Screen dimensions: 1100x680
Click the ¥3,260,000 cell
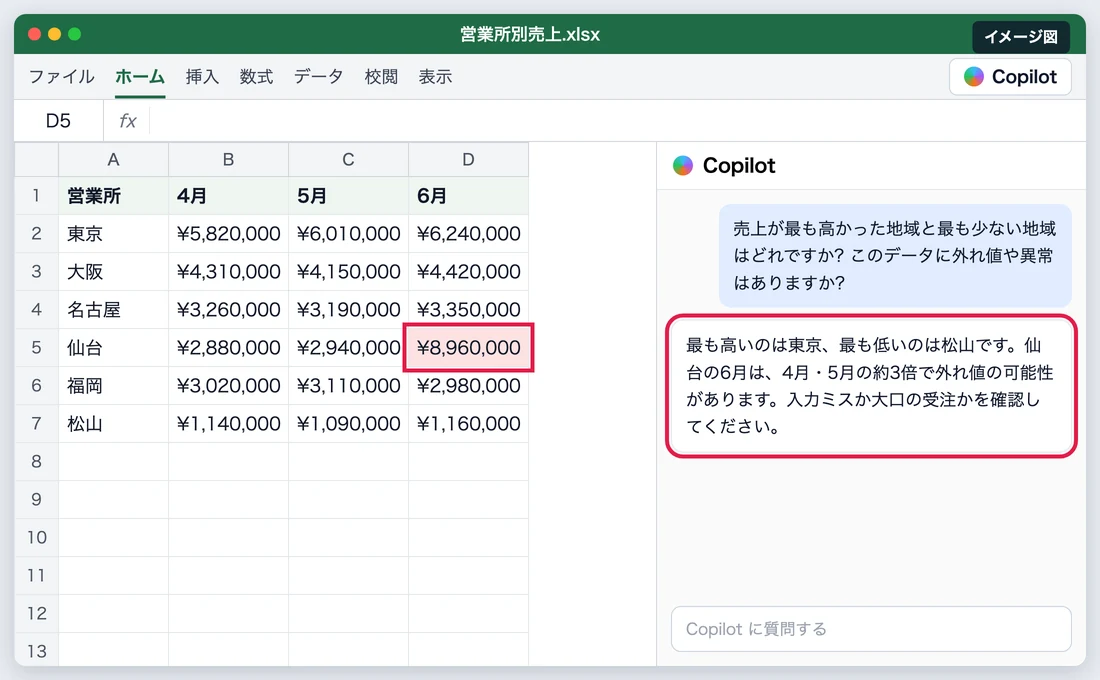[x=228, y=309]
